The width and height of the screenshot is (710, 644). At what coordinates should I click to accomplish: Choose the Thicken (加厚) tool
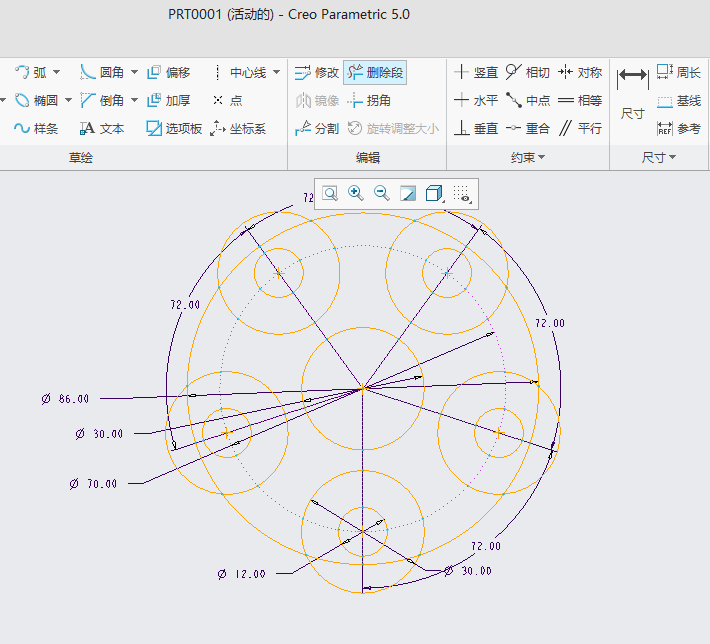click(x=169, y=100)
